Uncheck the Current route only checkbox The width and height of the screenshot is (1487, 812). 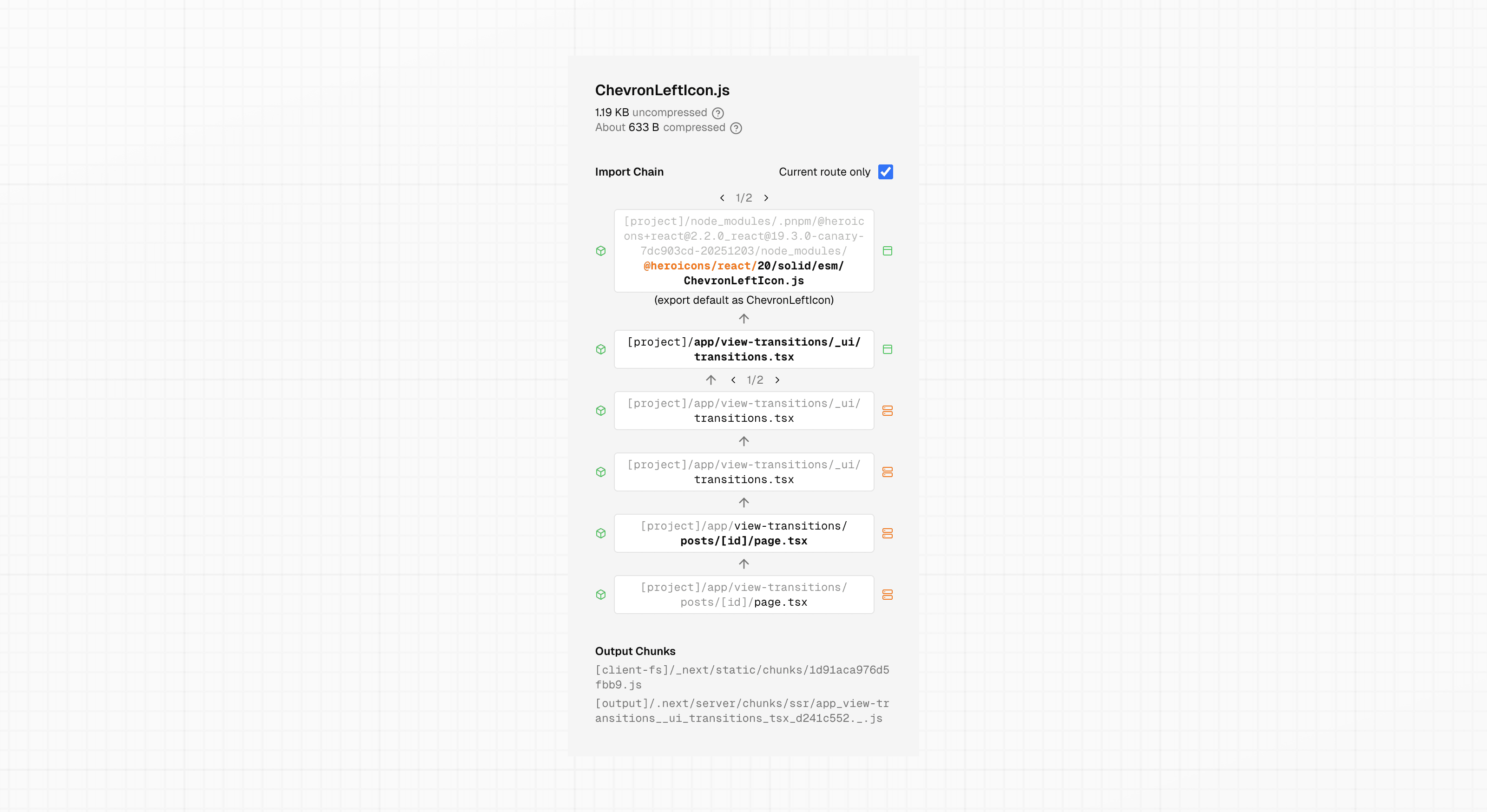point(886,171)
